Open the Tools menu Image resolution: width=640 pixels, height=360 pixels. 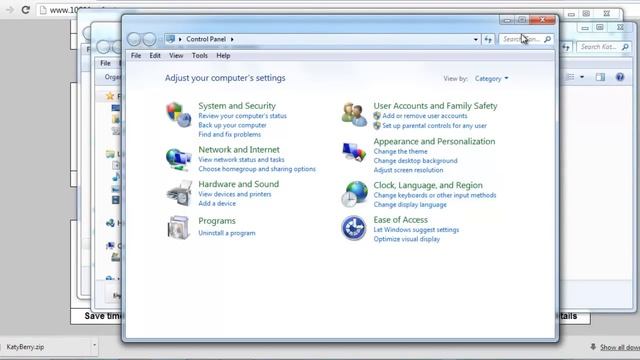pos(200,56)
